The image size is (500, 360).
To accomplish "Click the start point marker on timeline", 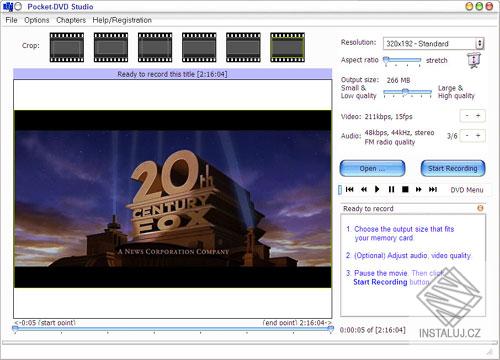I will (15, 329).
